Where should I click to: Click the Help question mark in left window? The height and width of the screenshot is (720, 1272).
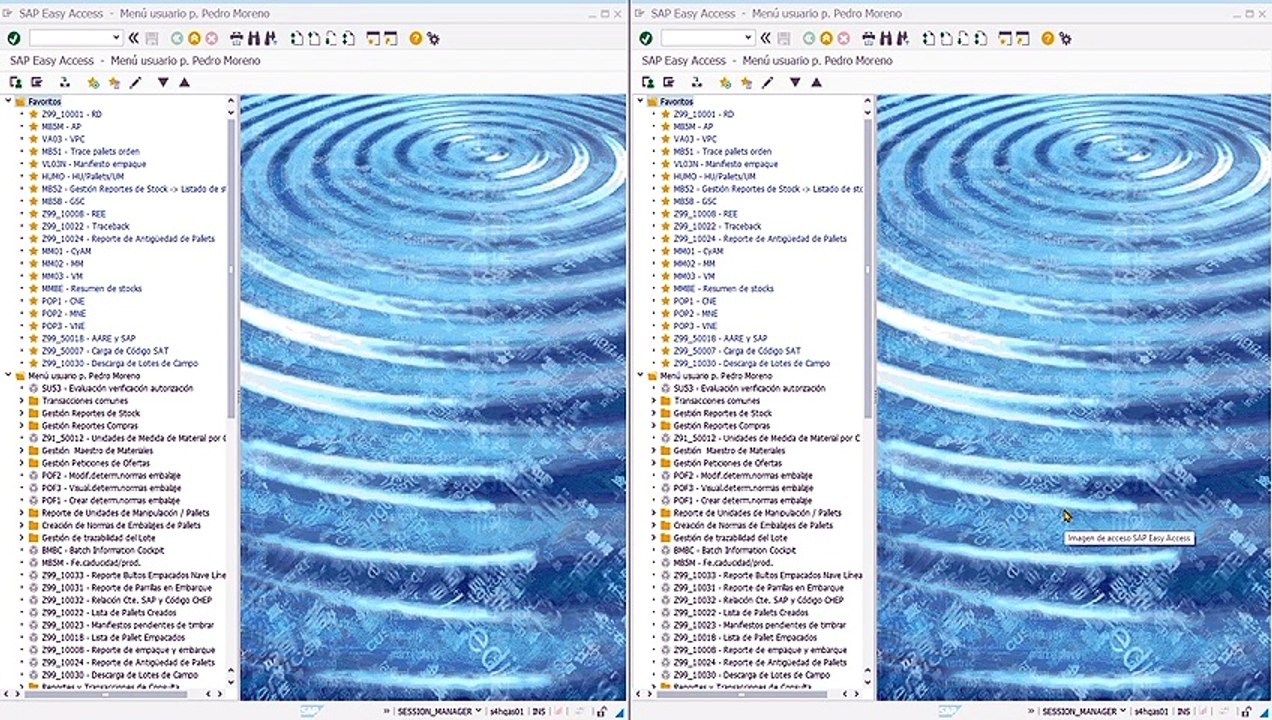[x=415, y=38]
